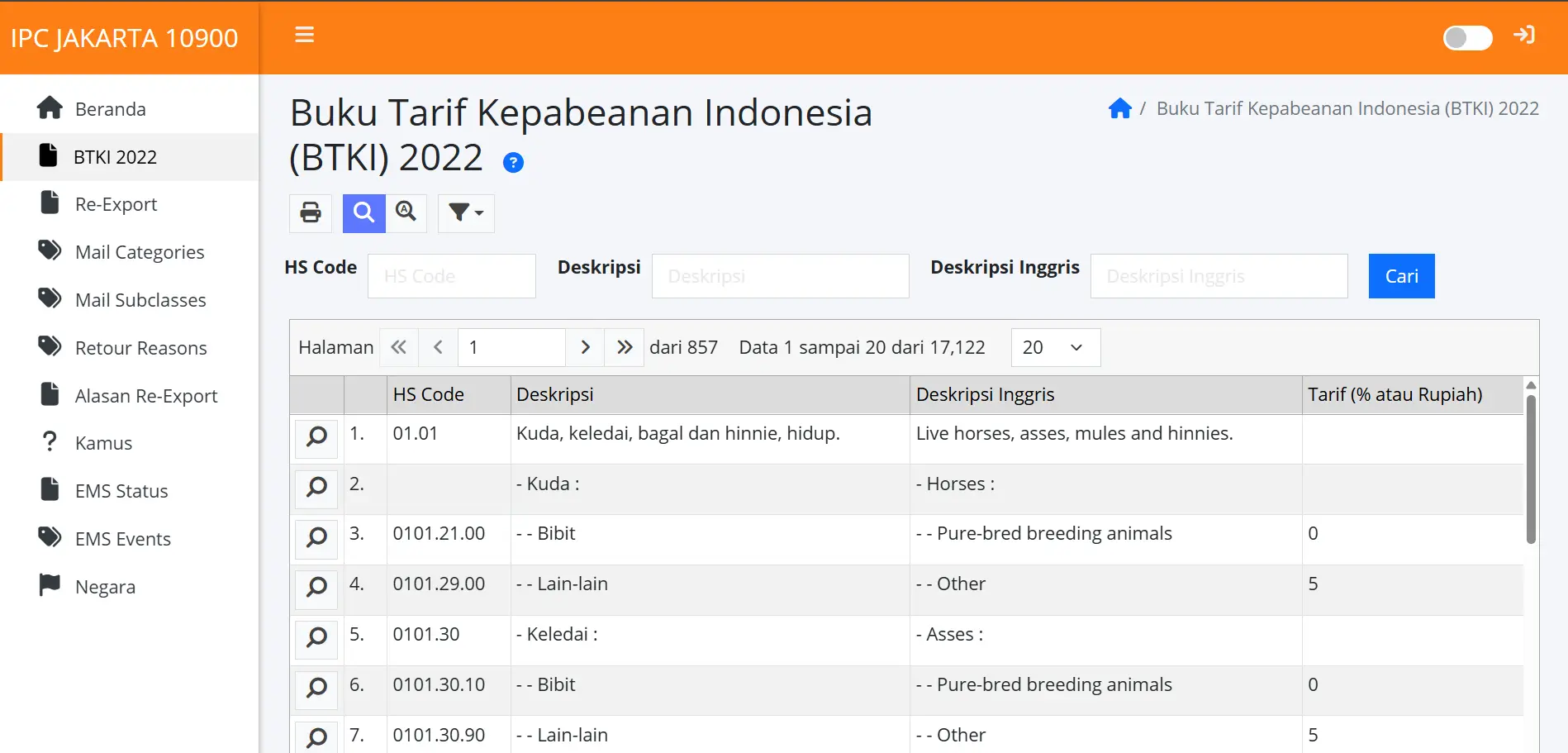Screen dimensions: 1568x753
Task: Go to previous page arrow
Action: click(438, 347)
